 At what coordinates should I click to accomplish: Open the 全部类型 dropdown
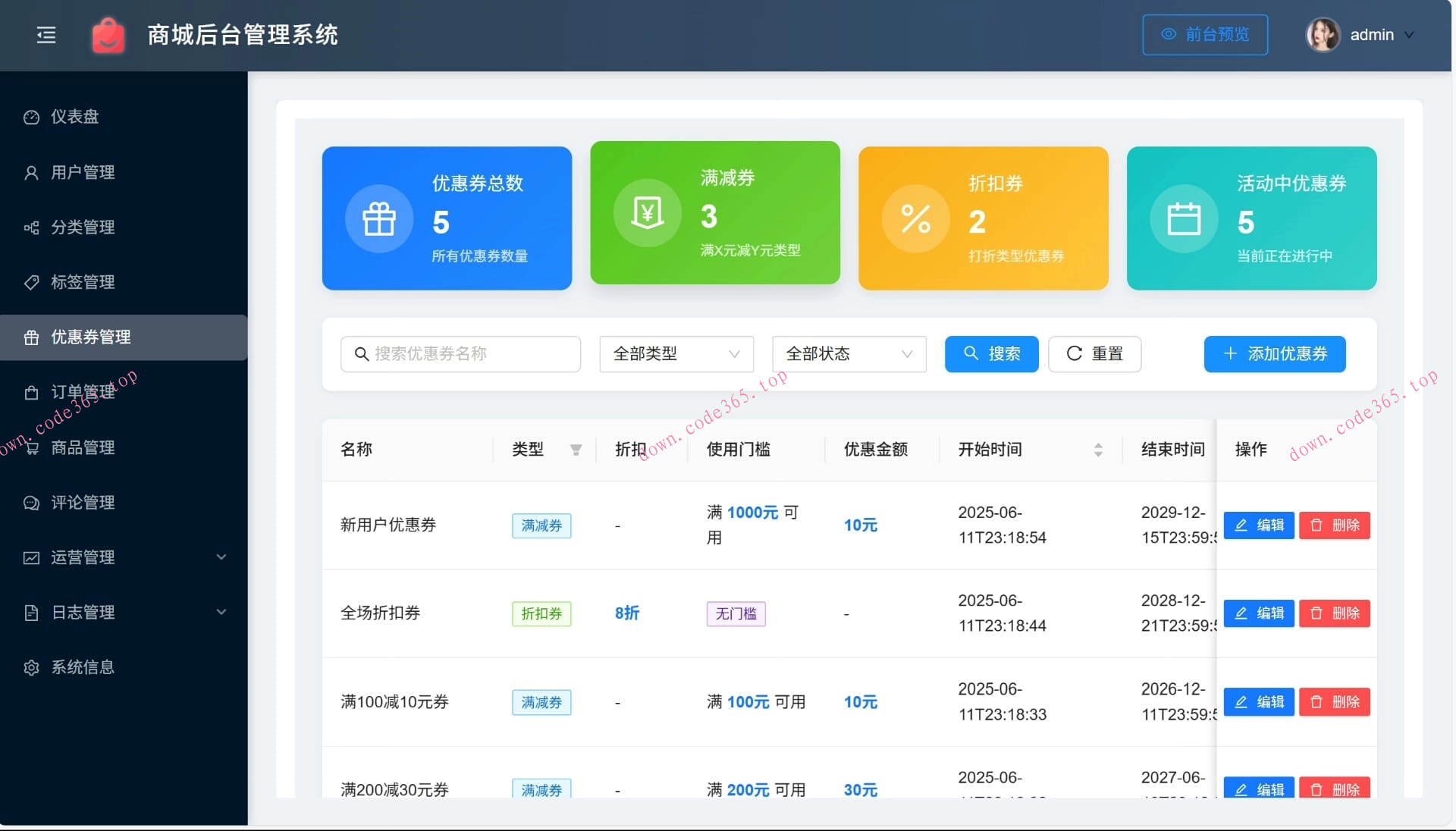tap(675, 353)
